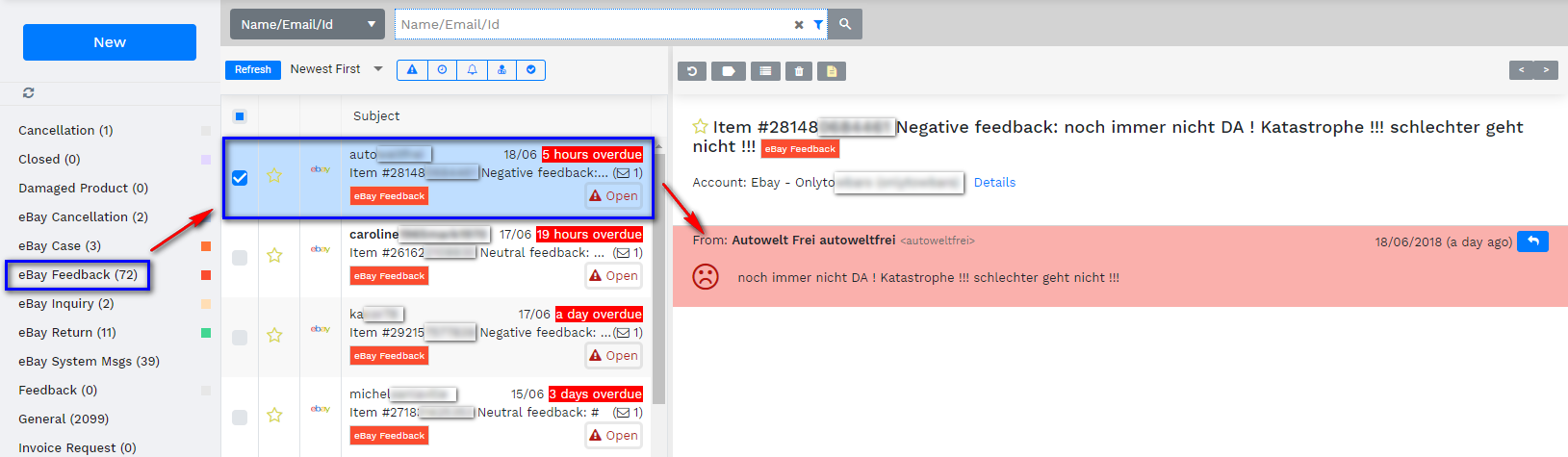Click the bell notification filter icon
Image resolution: width=1568 pixels, height=457 pixels.
(472, 69)
